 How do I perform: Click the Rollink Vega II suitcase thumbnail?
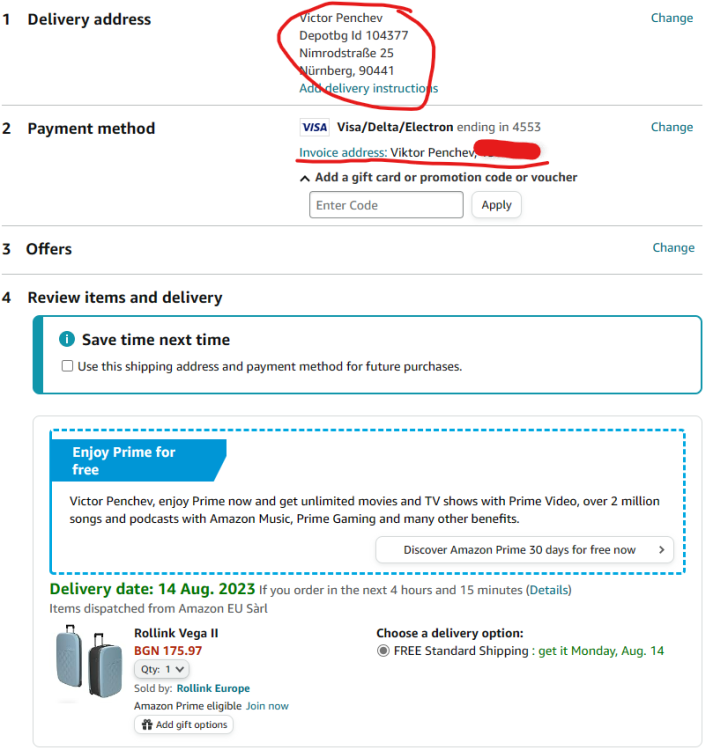pos(88,661)
